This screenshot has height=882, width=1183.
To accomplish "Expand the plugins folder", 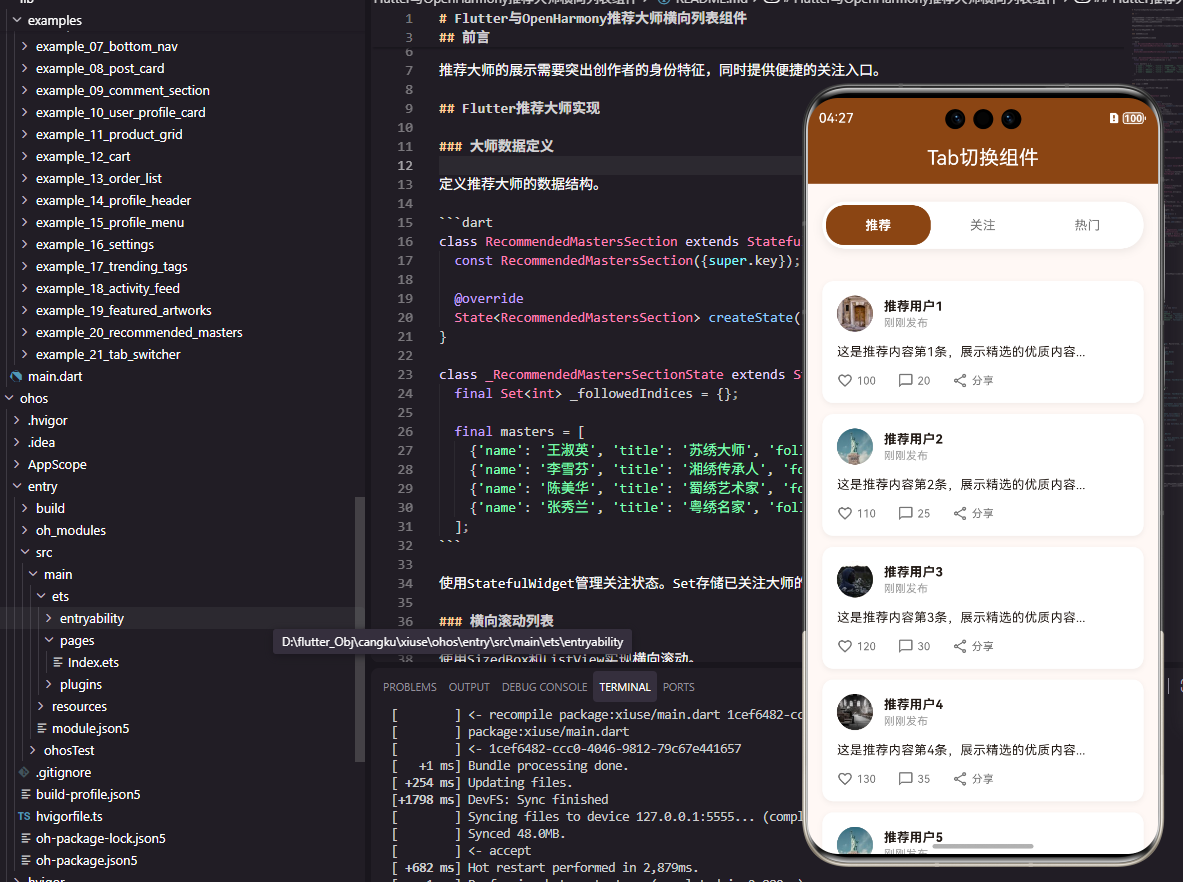I will pyautogui.click(x=49, y=684).
